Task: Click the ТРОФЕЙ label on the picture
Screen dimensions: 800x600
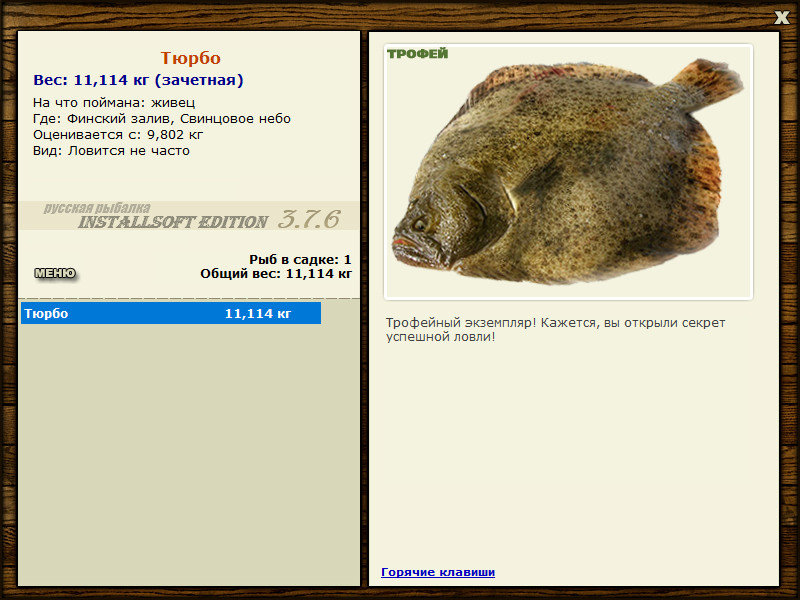Action: coord(417,54)
